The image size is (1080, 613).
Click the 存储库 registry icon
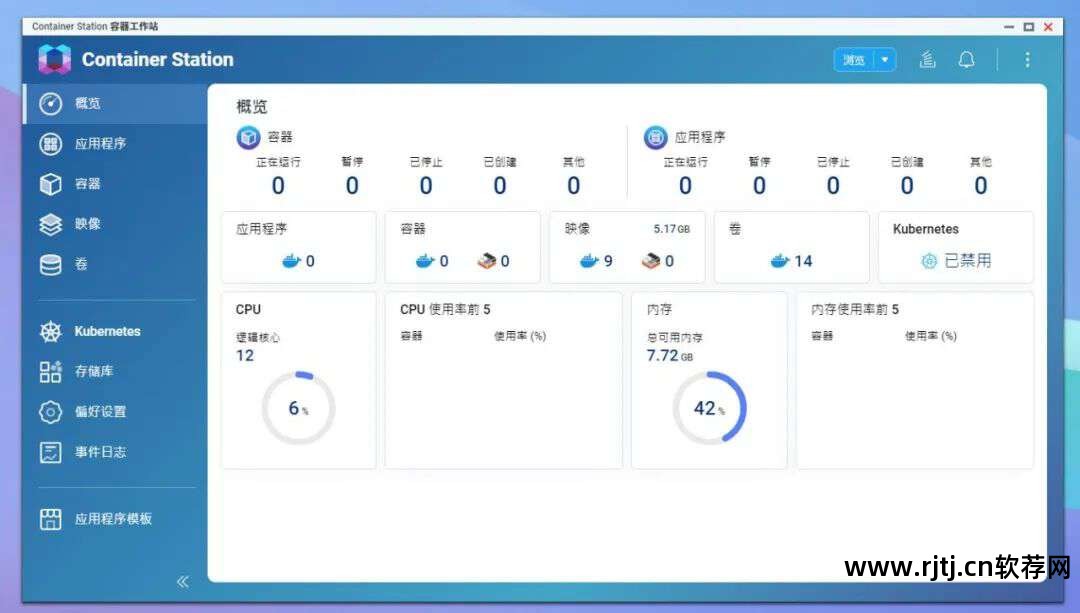[x=50, y=372]
